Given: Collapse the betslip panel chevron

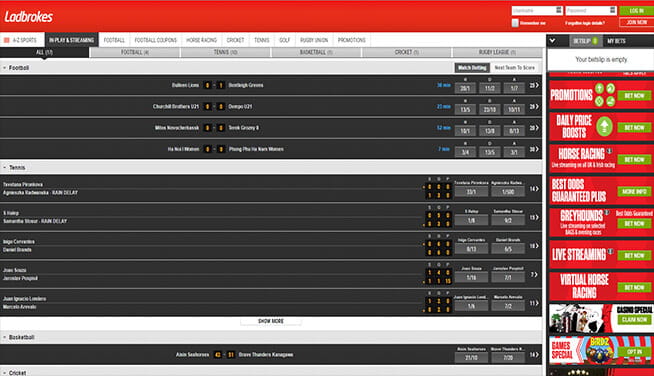Looking at the screenshot, I should click(553, 41).
